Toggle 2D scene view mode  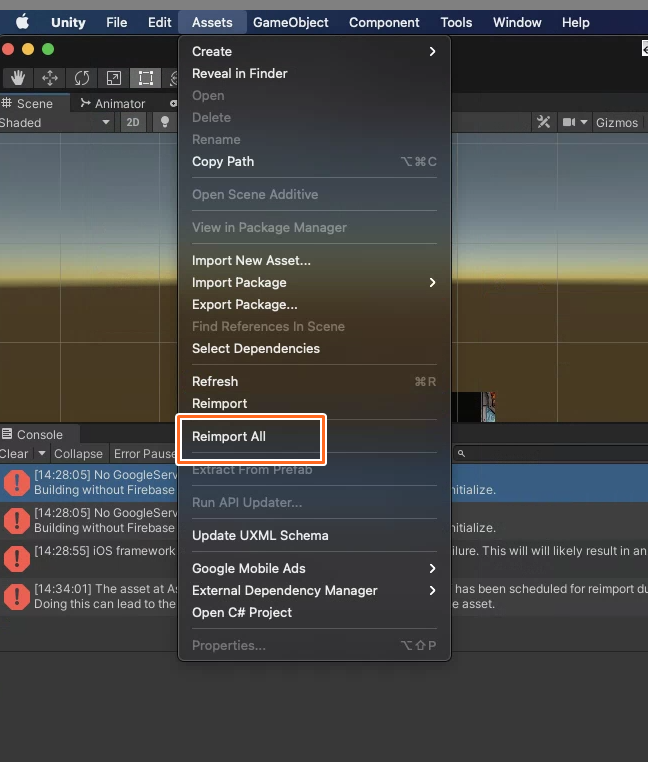[133, 122]
